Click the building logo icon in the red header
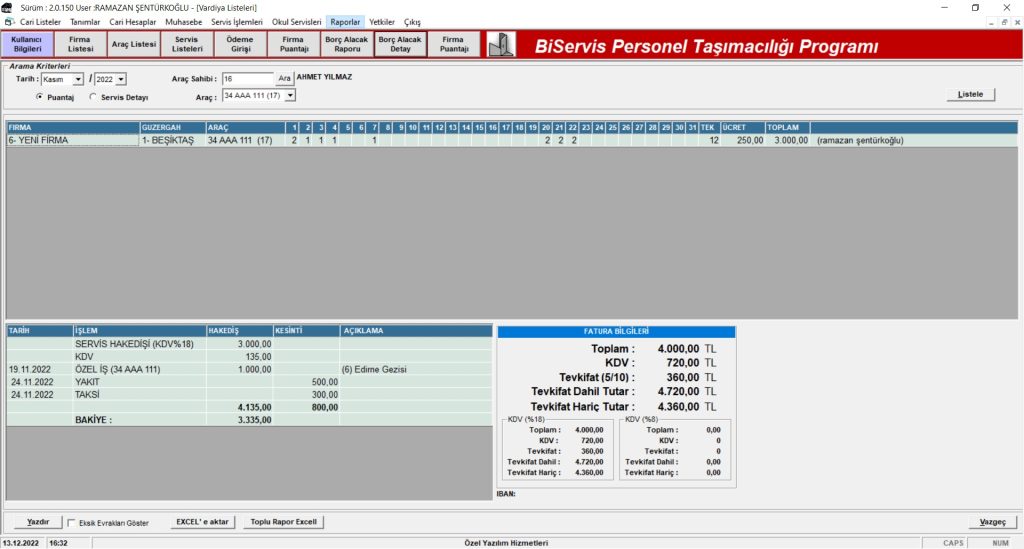 501,45
